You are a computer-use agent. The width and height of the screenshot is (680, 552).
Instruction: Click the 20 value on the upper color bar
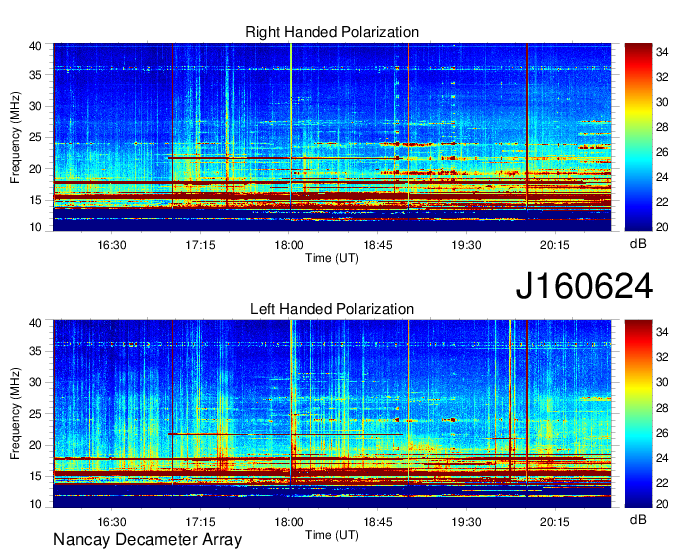pos(662,227)
